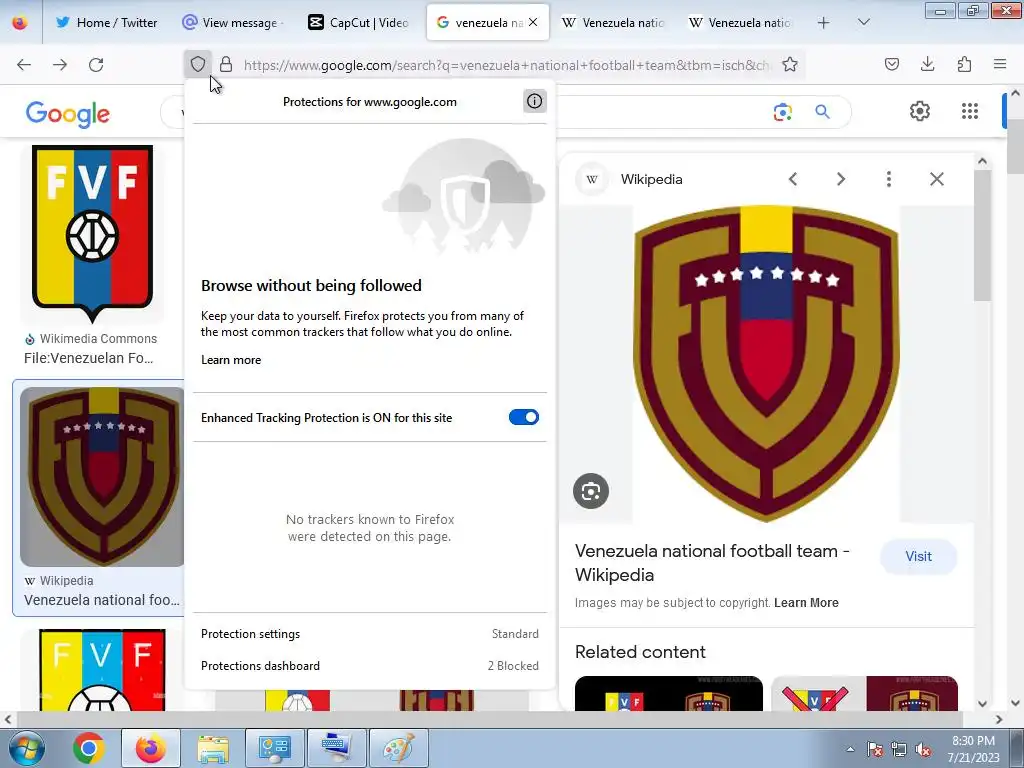
Task: Open the Firefox downloads panel
Action: [x=927, y=64]
